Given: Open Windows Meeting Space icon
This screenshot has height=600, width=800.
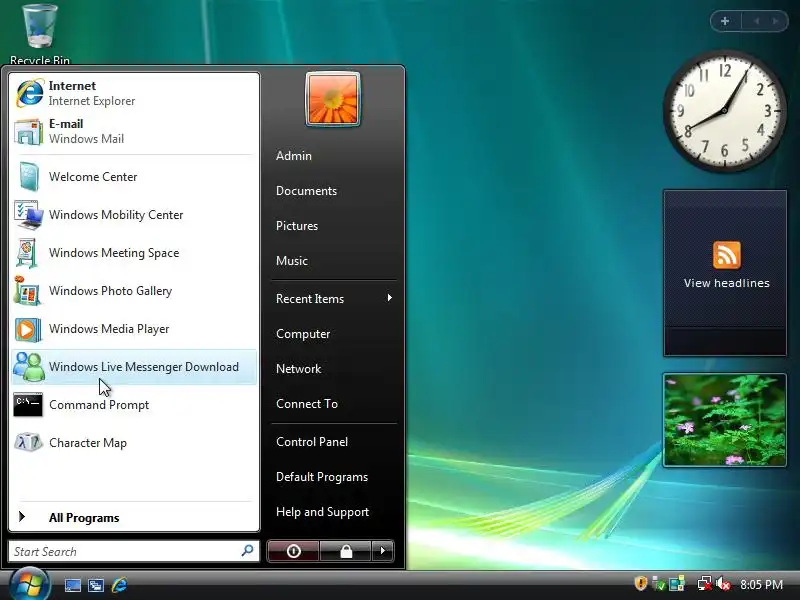Looking at the screenshot, I should pyautogui.click(x=28, y=253).
